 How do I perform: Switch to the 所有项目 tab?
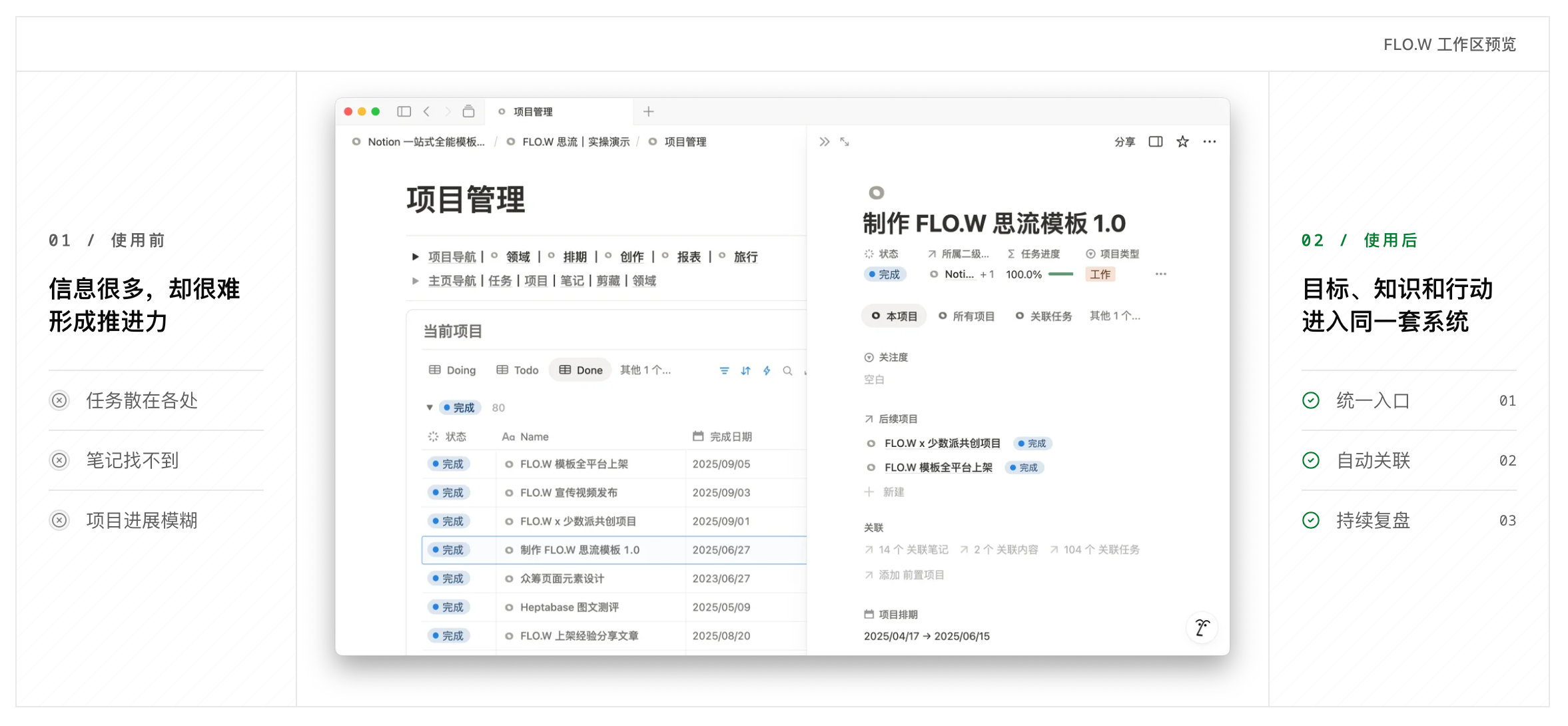pyautogui.click(x=967, y=316)
